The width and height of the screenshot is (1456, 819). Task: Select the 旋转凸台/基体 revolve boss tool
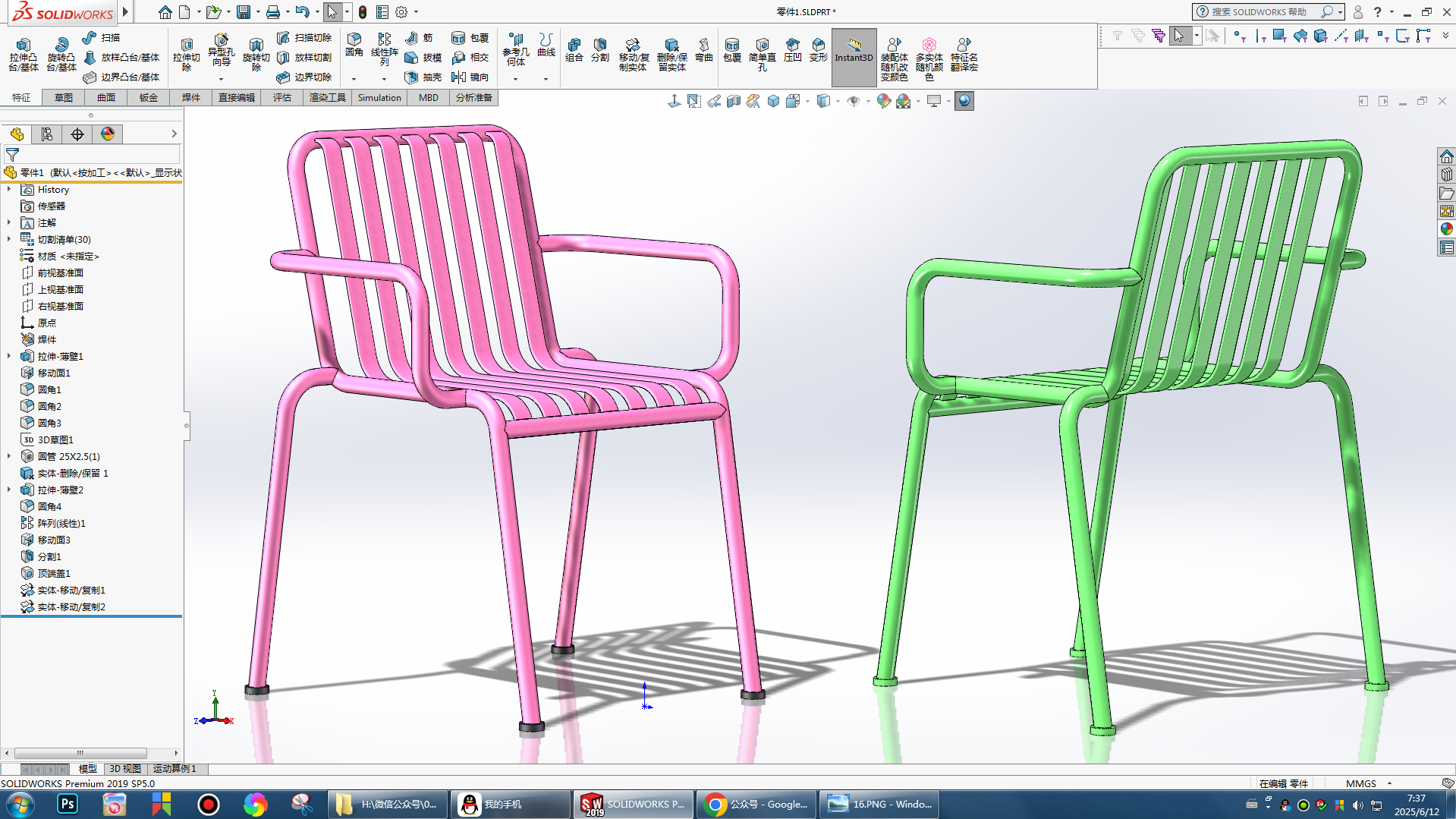pos(61,55)
